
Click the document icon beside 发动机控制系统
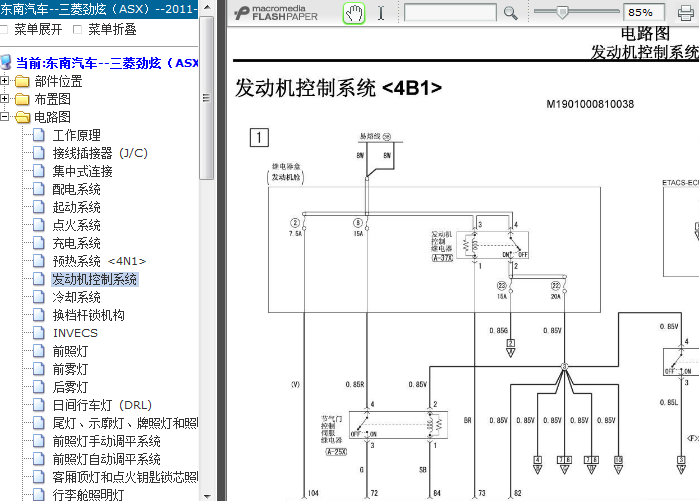point(39,279)
